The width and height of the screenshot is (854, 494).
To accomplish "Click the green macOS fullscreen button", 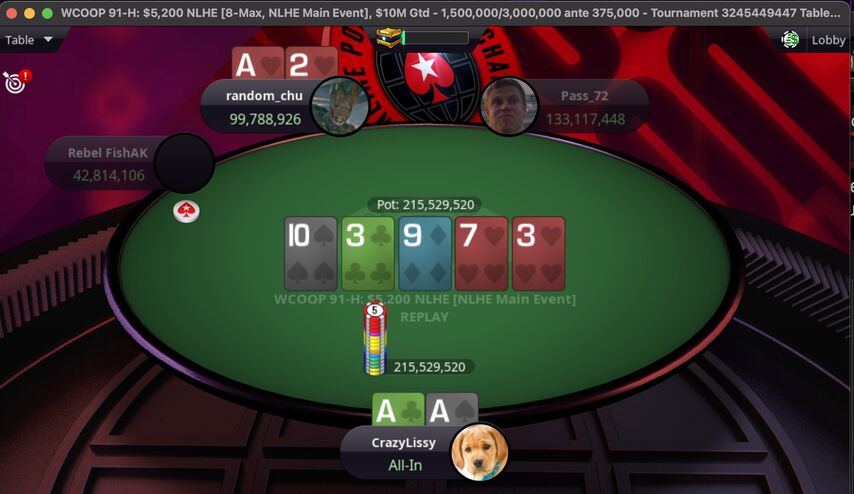I will [47, 13].
